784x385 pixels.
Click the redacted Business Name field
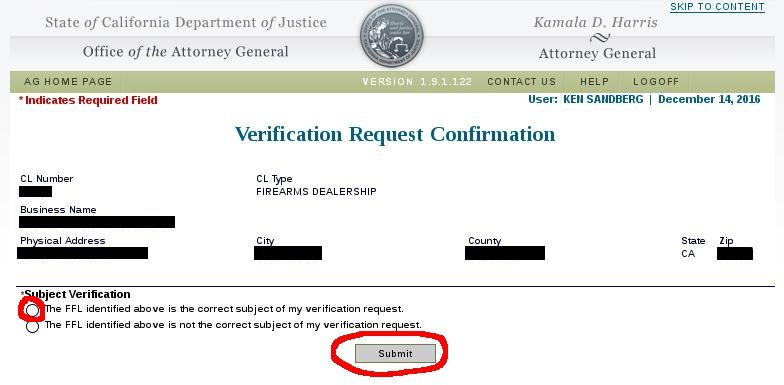click(x=97, y=222)
